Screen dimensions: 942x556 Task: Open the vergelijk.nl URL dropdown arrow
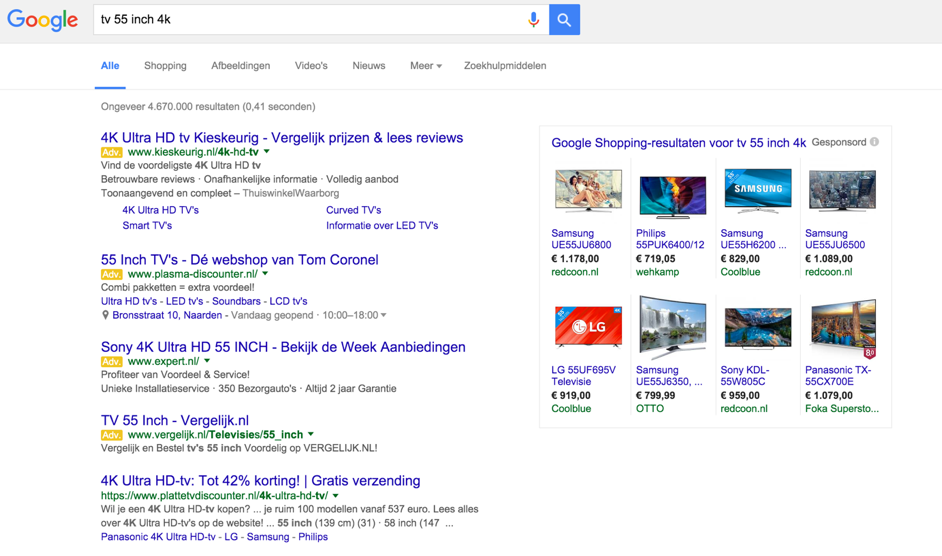point(311,434)
